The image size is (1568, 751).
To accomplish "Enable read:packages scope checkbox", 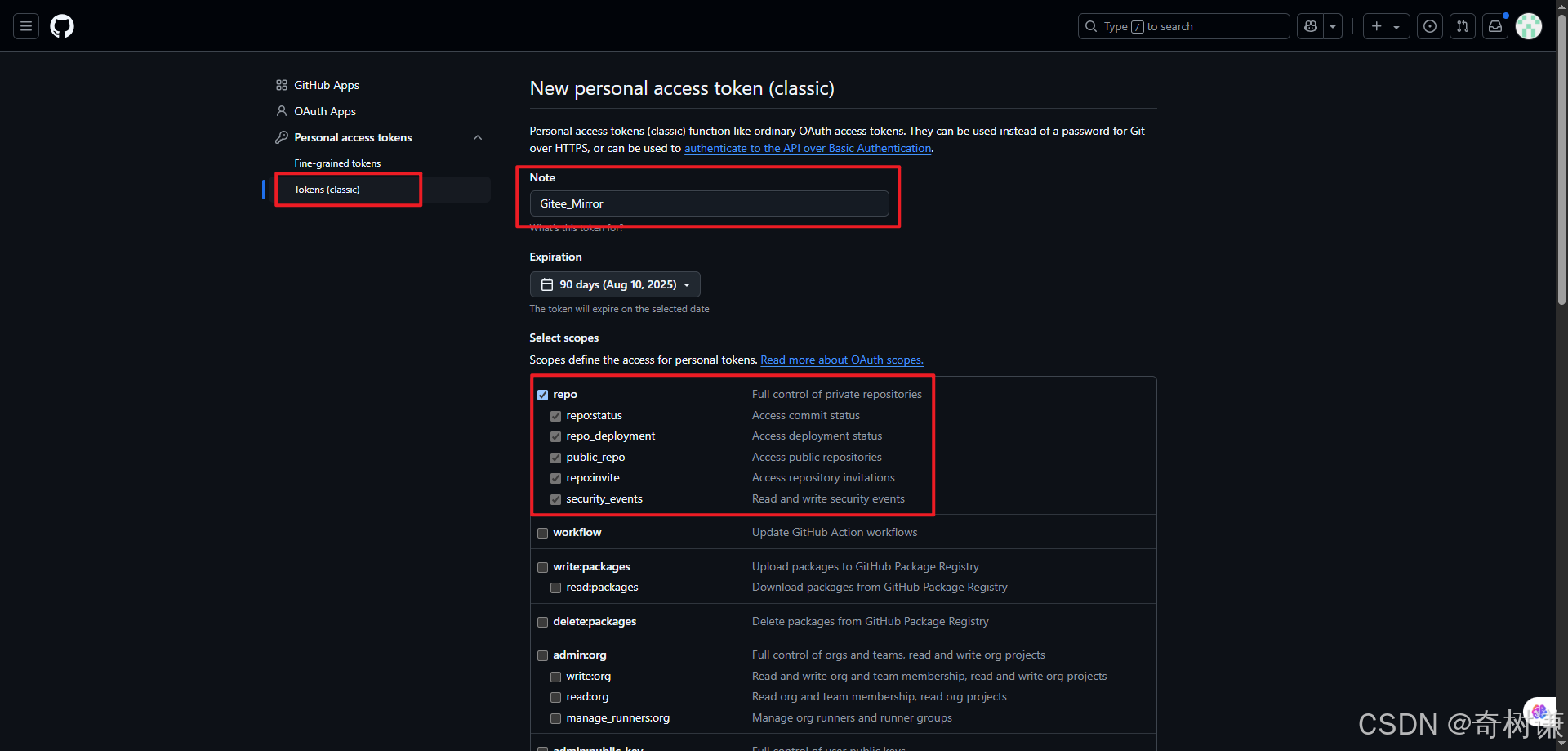I will click(x=555, y=588).
